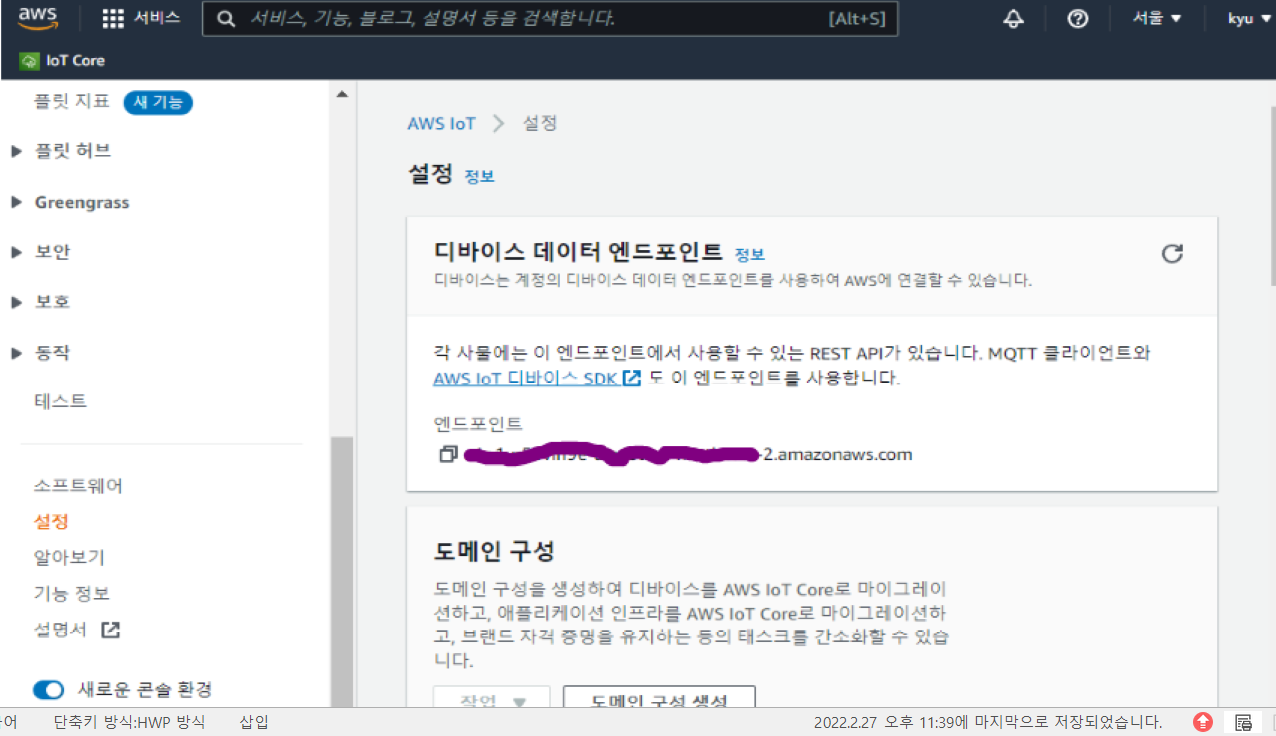Expand the Greengrass section
The width and height of the screenshot is (1276, 736).
16,202
